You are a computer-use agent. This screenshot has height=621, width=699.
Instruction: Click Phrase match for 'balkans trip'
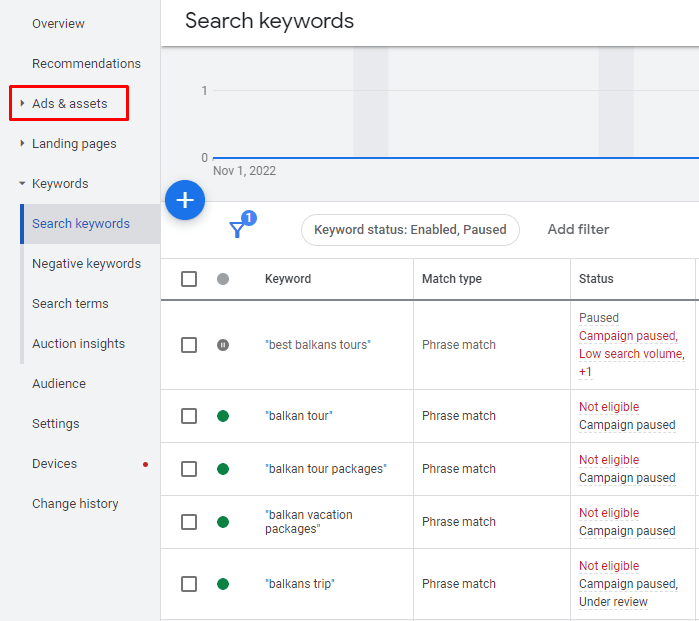[459, 584]
